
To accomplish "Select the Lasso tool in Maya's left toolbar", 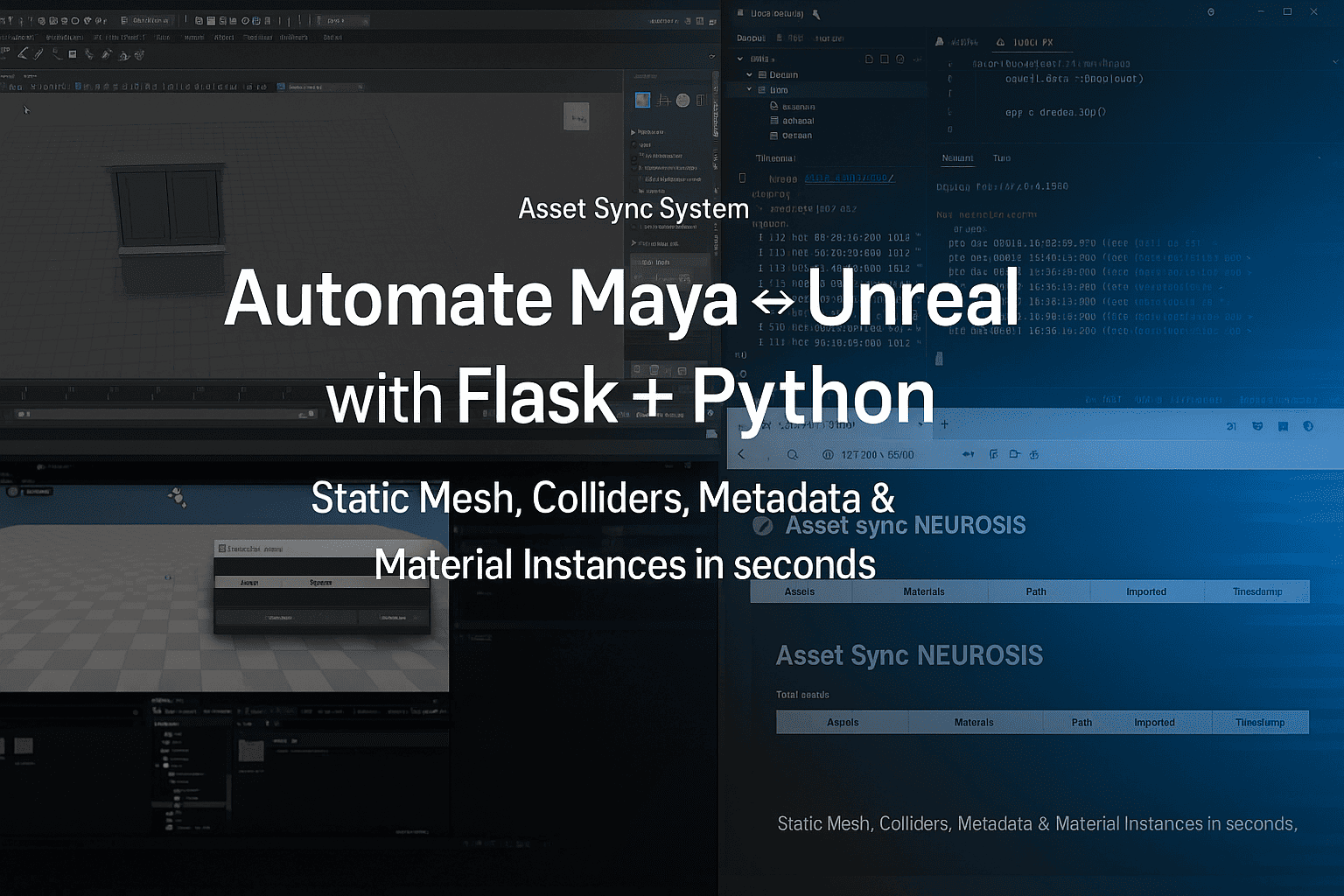I will pos(37,53).
